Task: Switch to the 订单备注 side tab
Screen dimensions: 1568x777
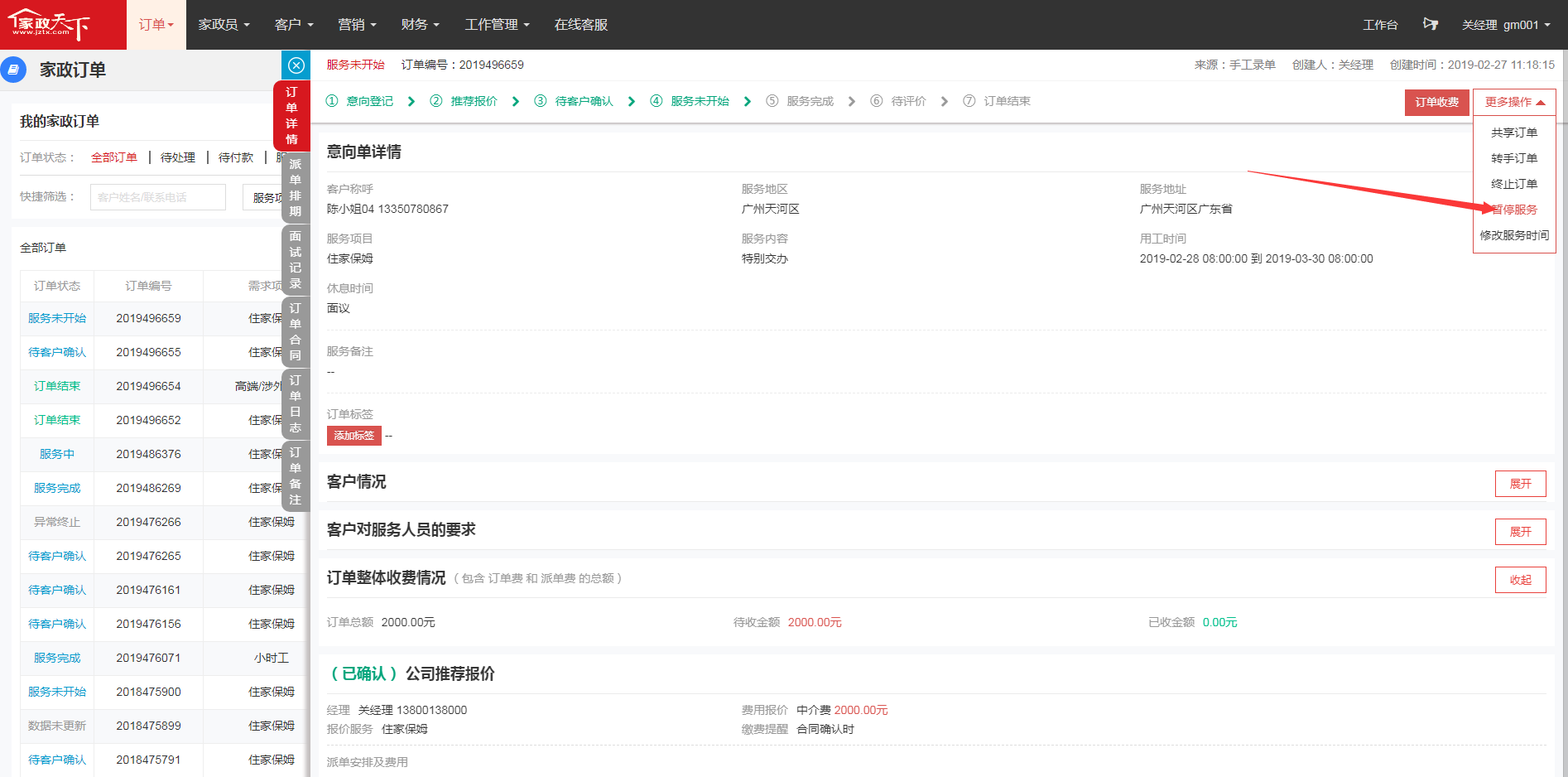Action: click(x=296, y=476)
